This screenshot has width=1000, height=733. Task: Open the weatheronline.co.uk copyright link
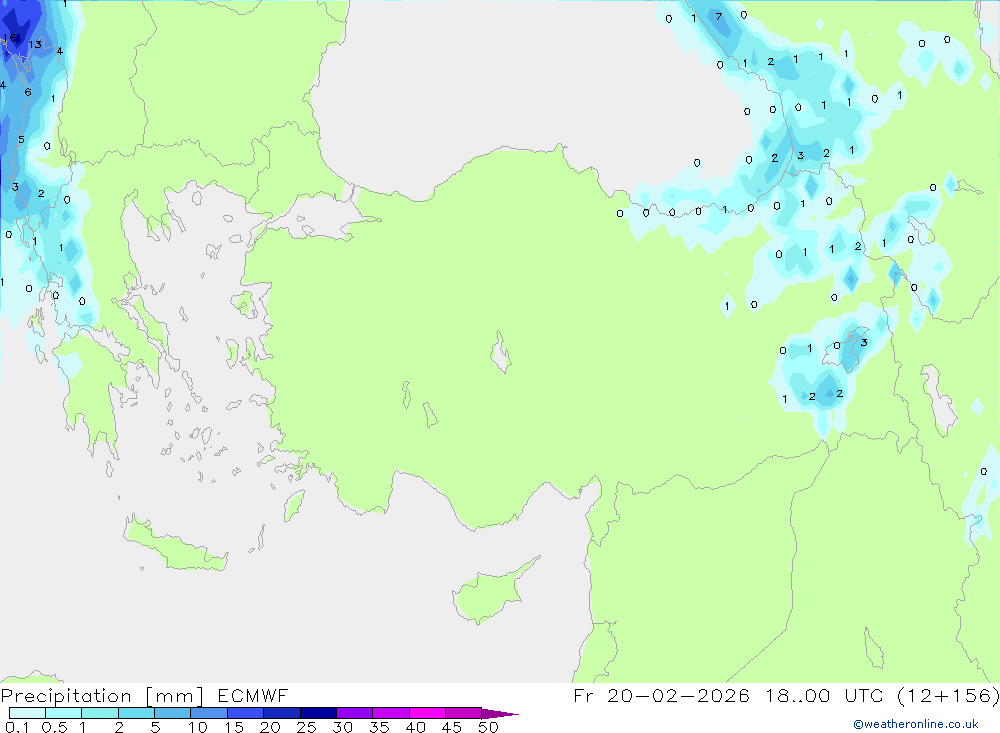tap(916, 724)
